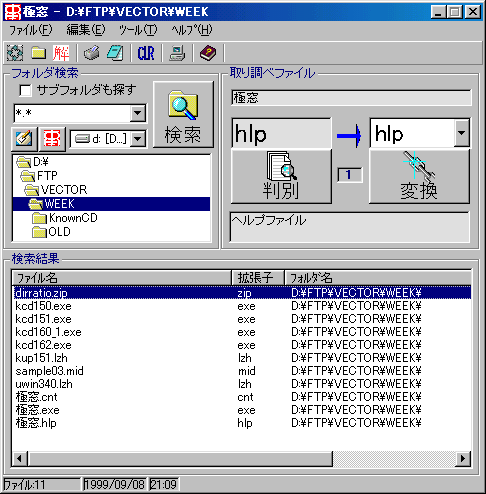Click the red 解 toolbar icon
Screen dimensions: 486x494
click(x=61, y=53)
